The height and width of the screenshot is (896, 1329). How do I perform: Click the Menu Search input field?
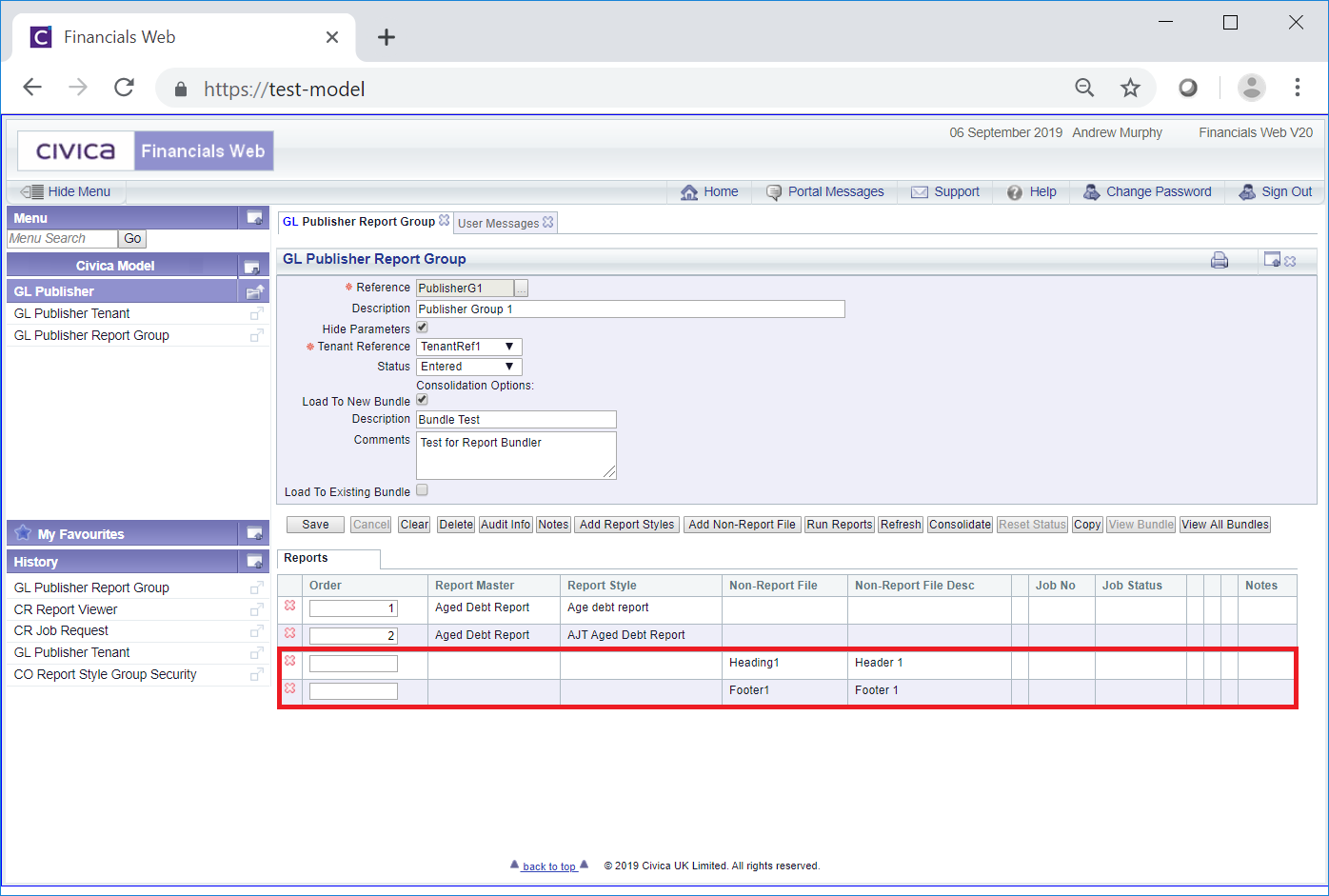pyautogui.click(x=62, y=239)
